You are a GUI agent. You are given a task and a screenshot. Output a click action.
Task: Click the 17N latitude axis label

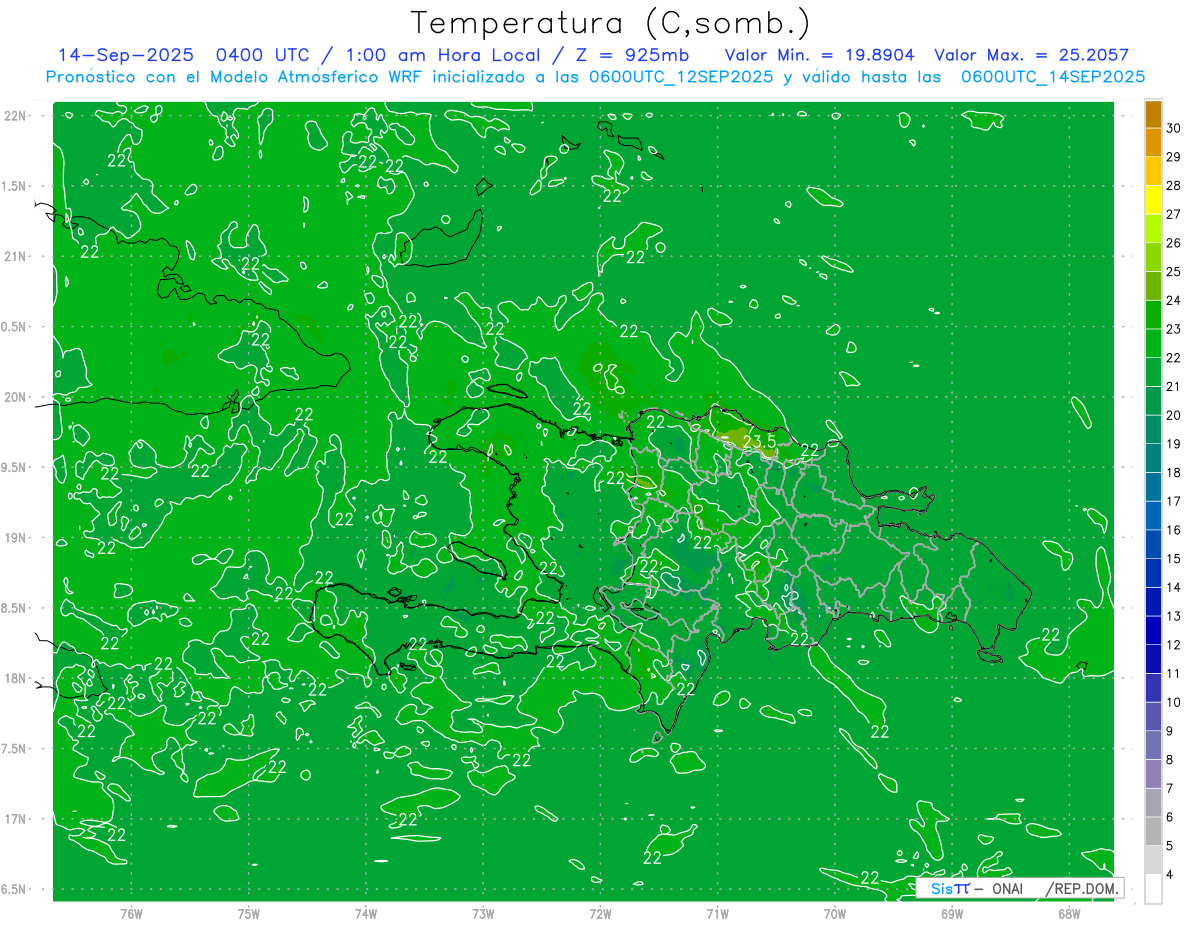point(16,819)
